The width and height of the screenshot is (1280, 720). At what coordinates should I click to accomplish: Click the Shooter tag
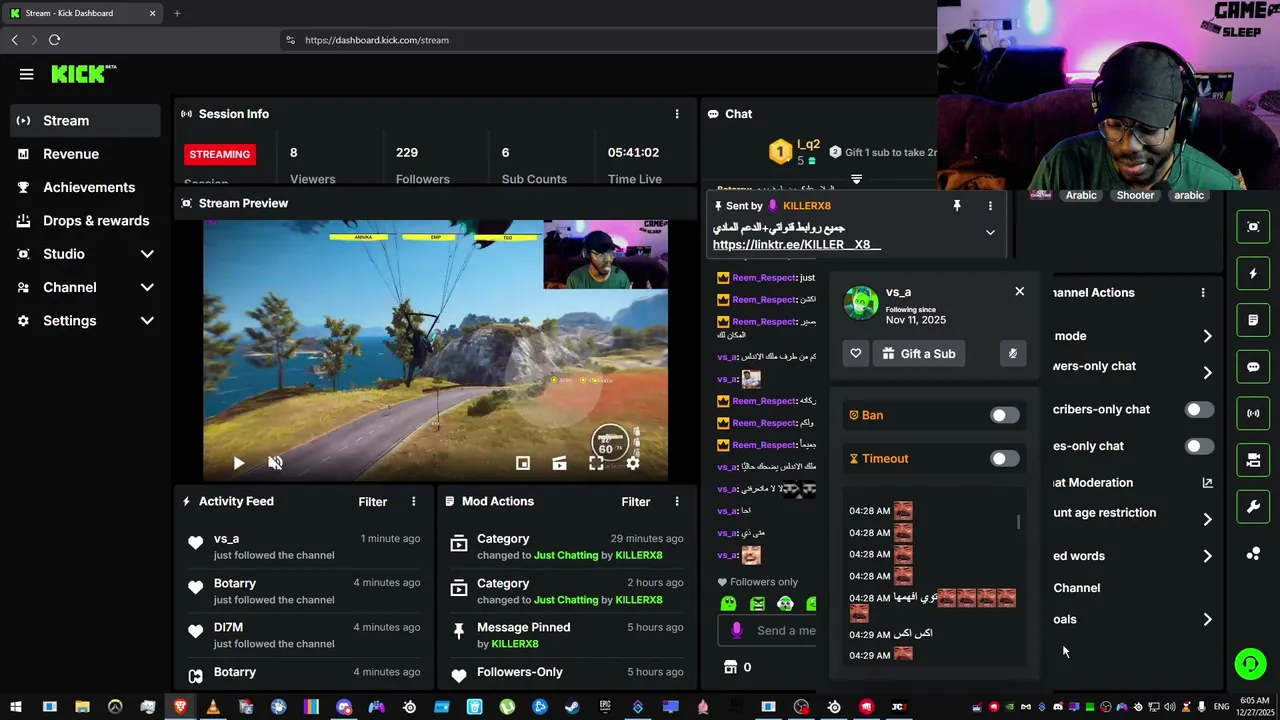(x=1135, y=195)
